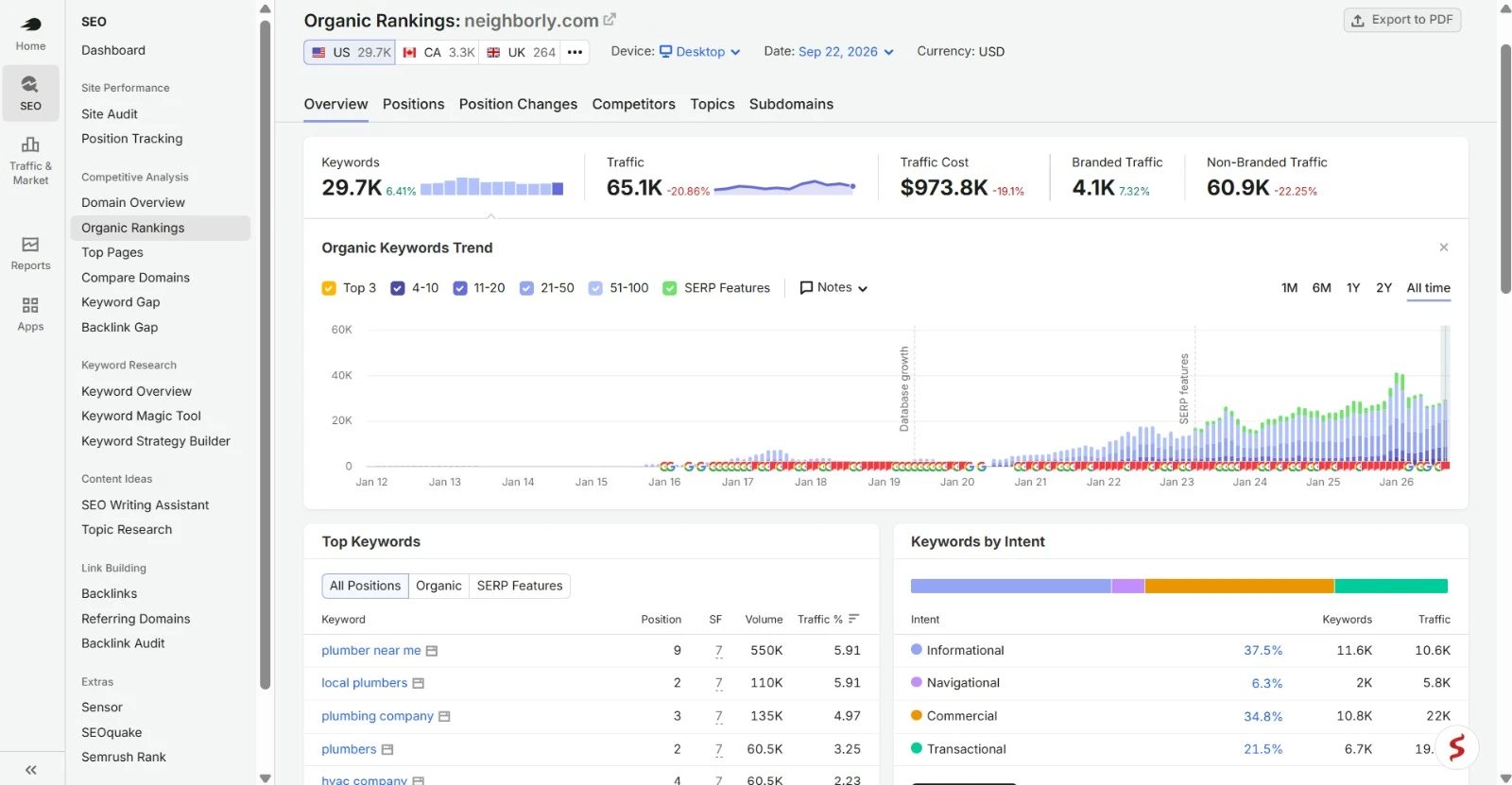
Task: Sort by Traffic % filter icon
Action: 854,619
